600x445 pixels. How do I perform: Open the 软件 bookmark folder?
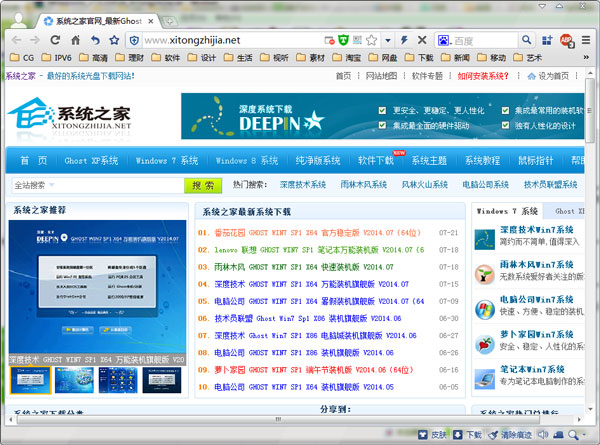[166, 58]
